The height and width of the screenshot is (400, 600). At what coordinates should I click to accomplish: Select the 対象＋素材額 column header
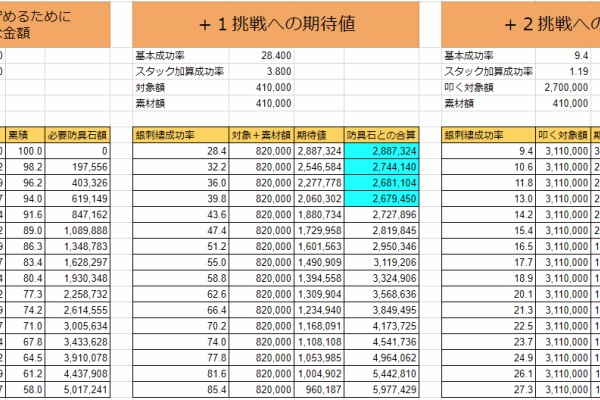(263, 133)
